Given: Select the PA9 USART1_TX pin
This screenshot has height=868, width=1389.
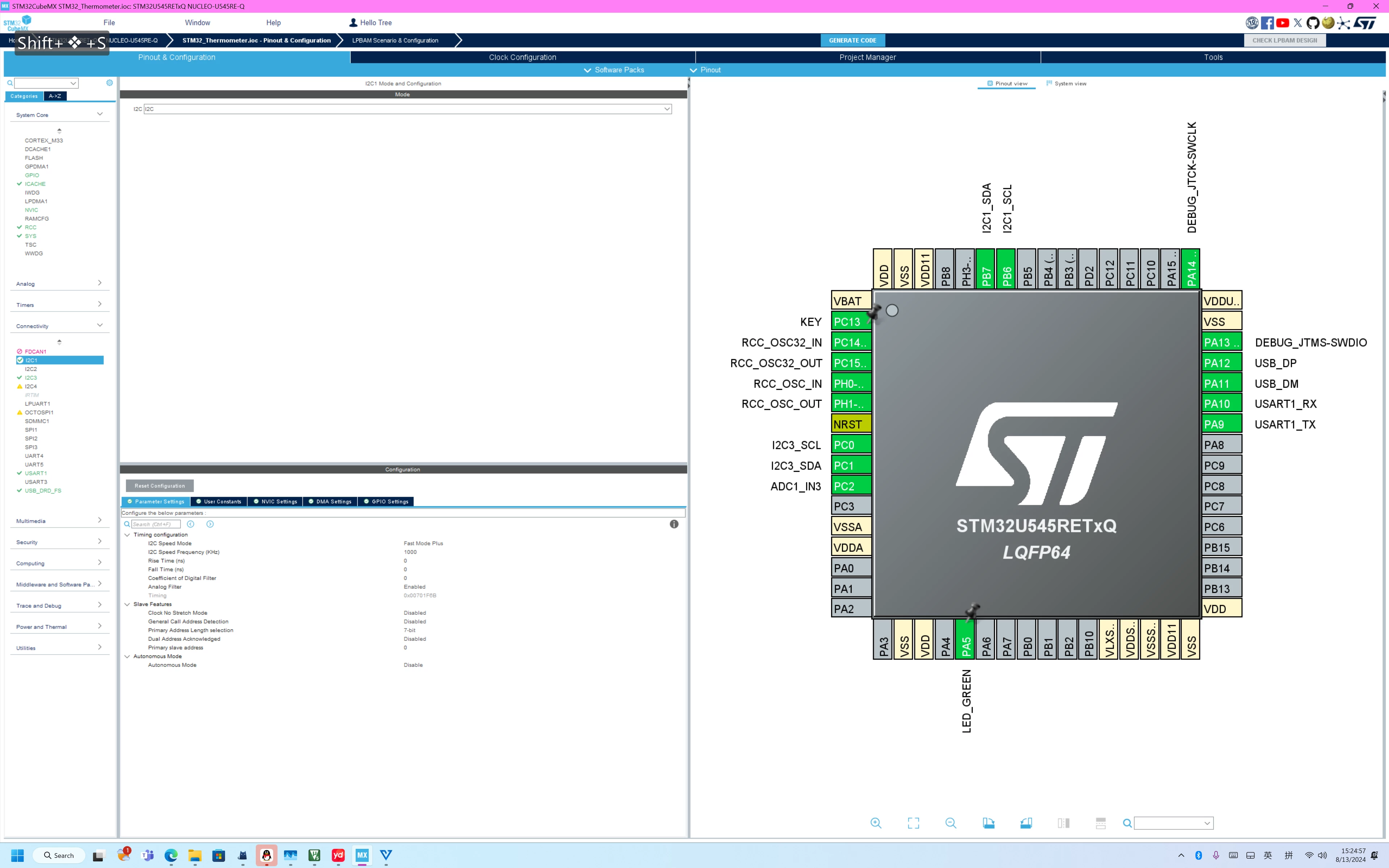Looking at the screenshot, I should (x=1222, y=424).
